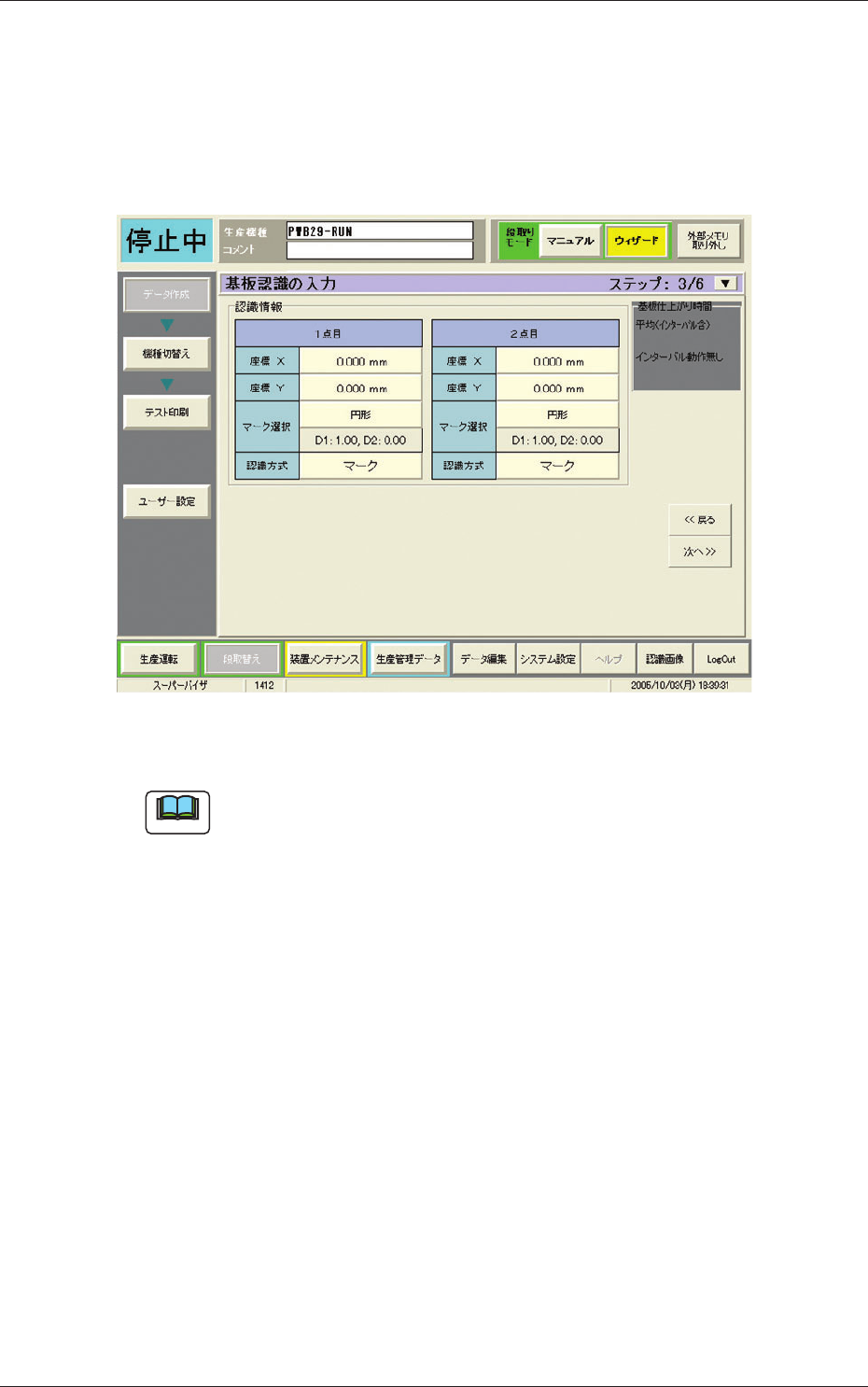Click the date and time in status bar
This screenshot has height=1387, width=868.
(679, 685)
